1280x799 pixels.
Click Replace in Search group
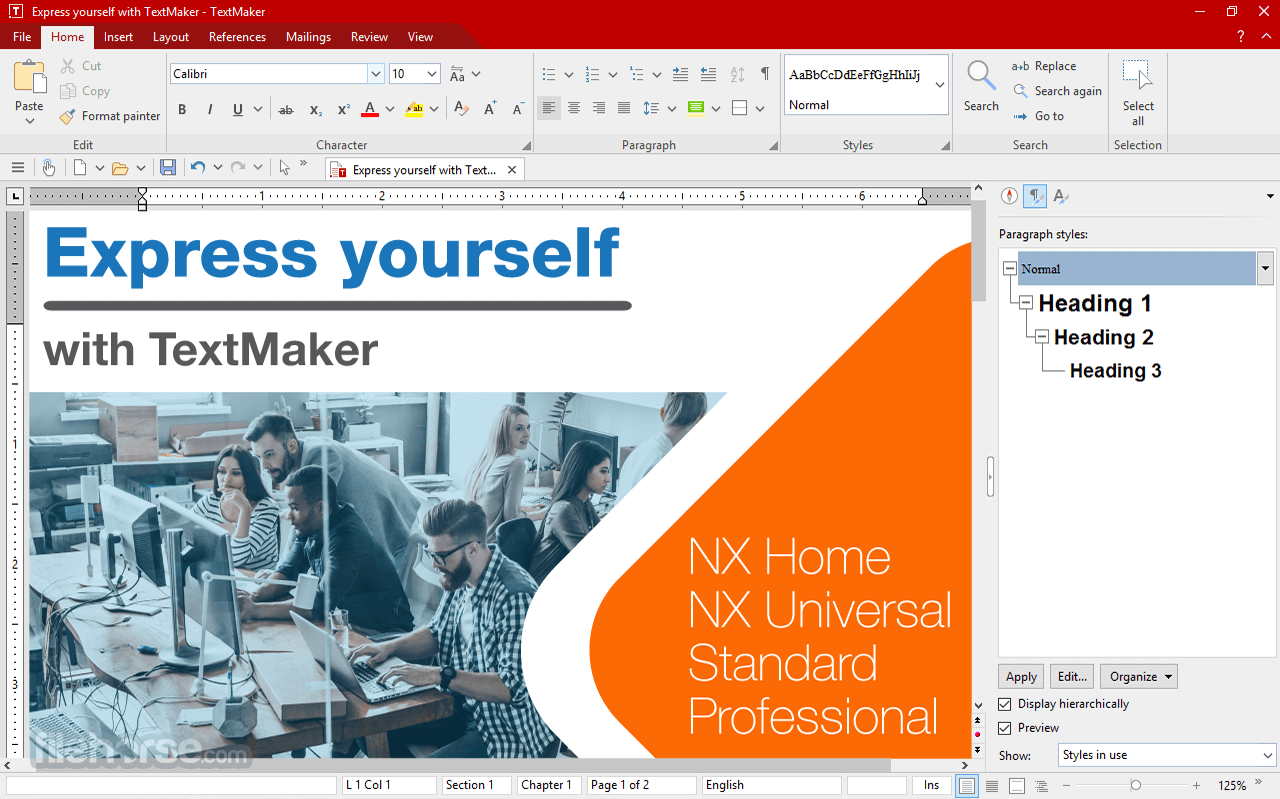pyautogui.click(x=1044, y=66)
